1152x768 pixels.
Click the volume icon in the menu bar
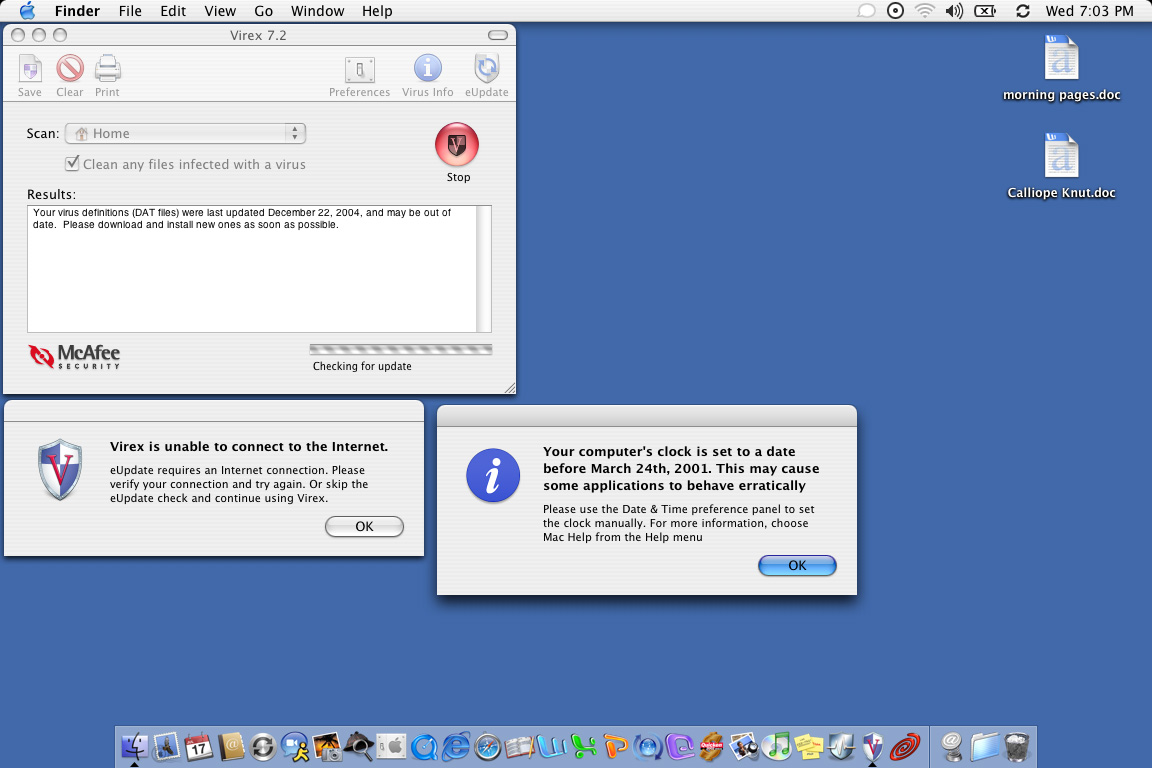954,11
